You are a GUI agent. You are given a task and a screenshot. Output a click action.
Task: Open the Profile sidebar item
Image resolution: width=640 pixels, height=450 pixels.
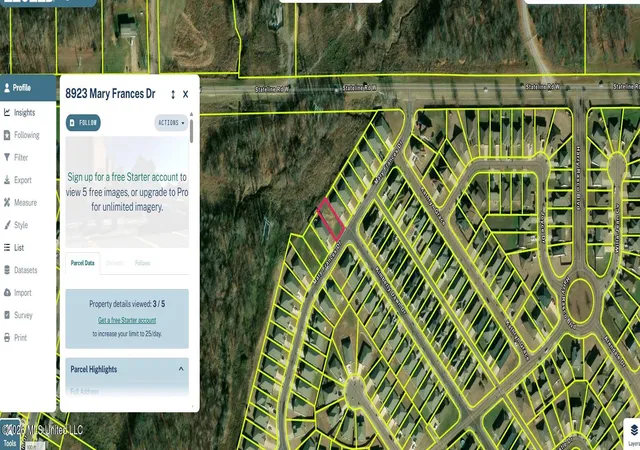[28, 88]
